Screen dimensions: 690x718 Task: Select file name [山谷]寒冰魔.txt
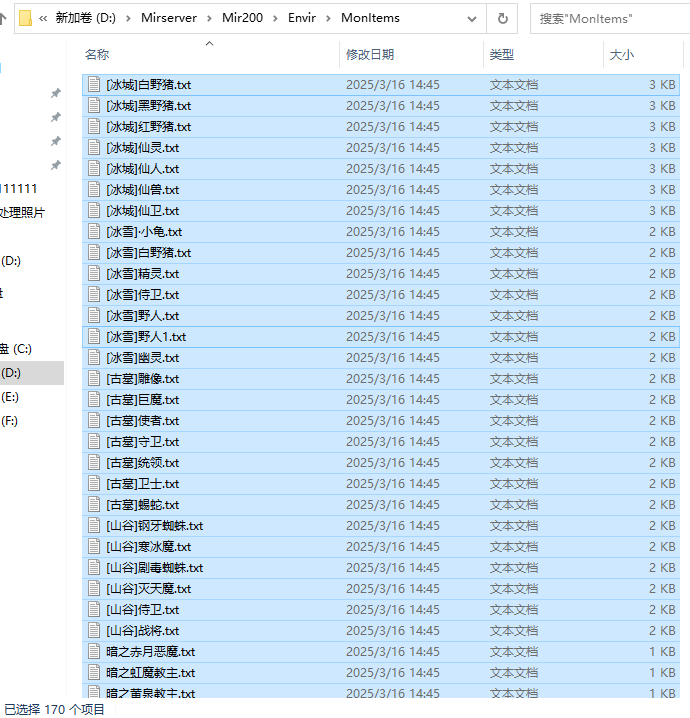[x=148, y=547]
